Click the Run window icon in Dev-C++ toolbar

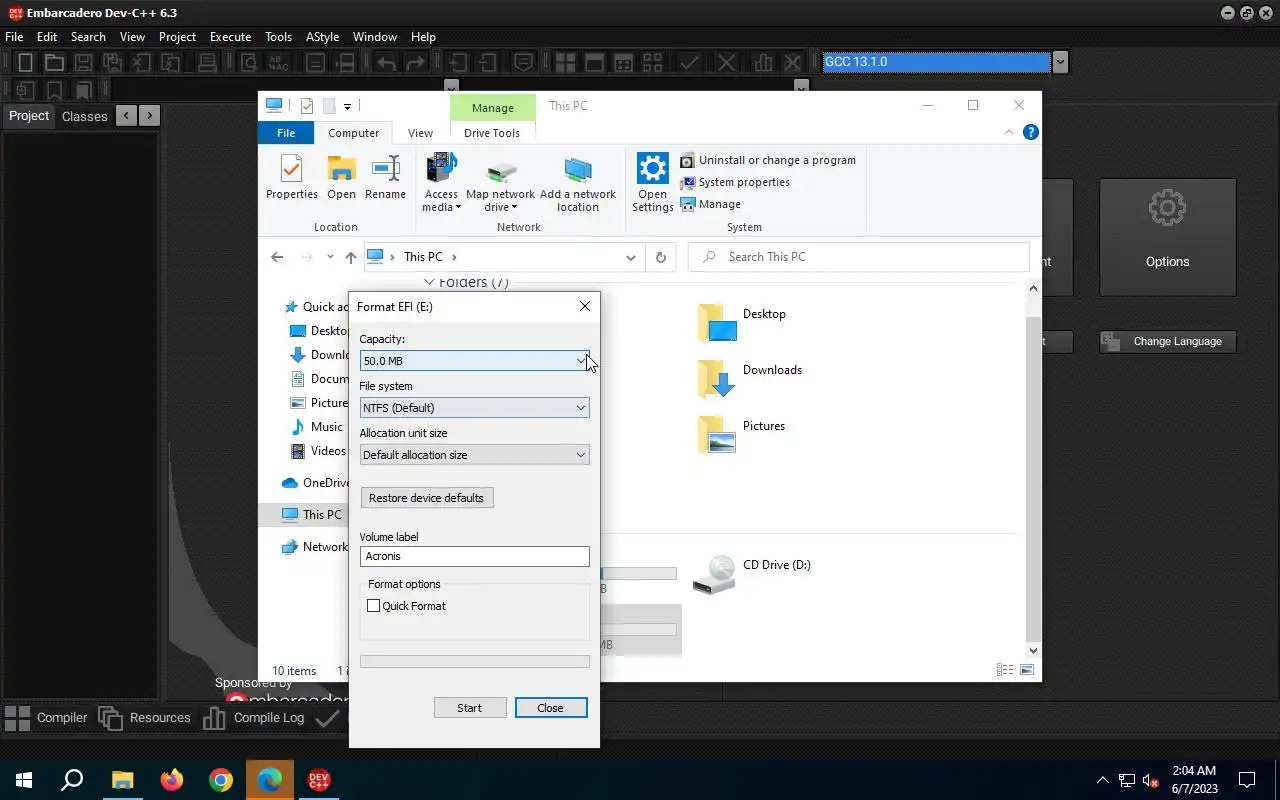594,62
